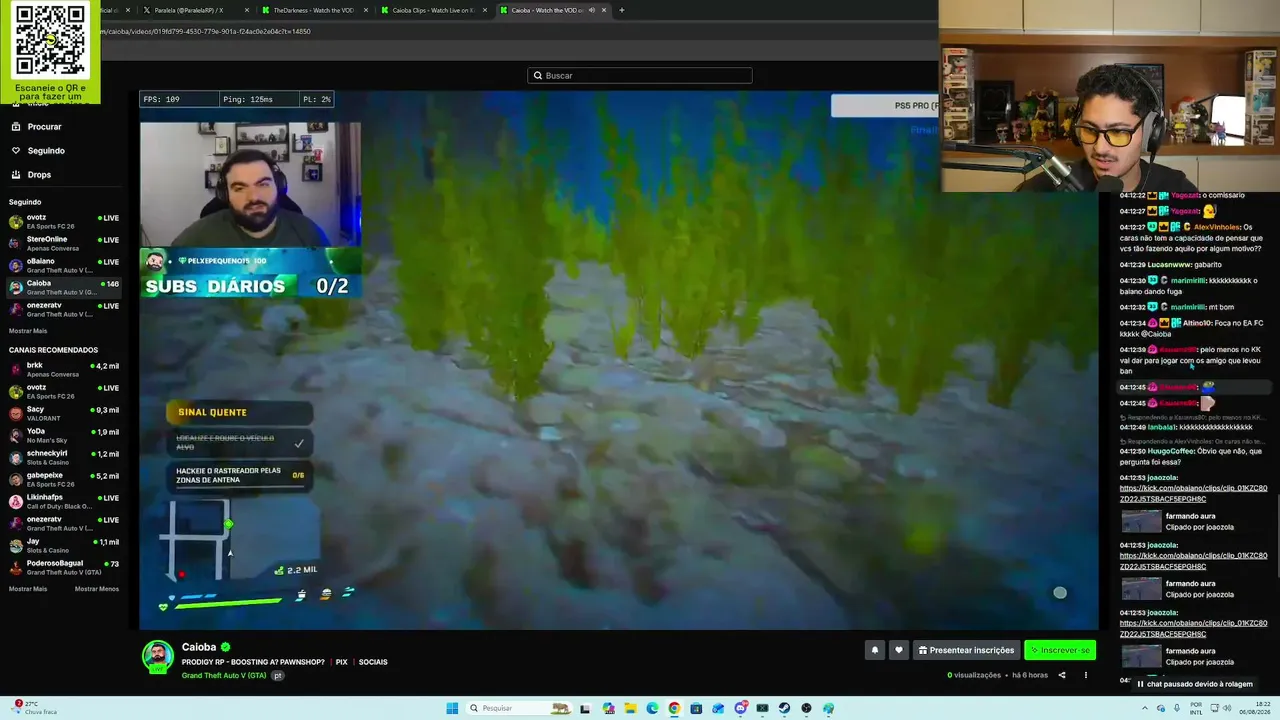
Task: Open oBaiano followed channel
Action: [64, 265]
